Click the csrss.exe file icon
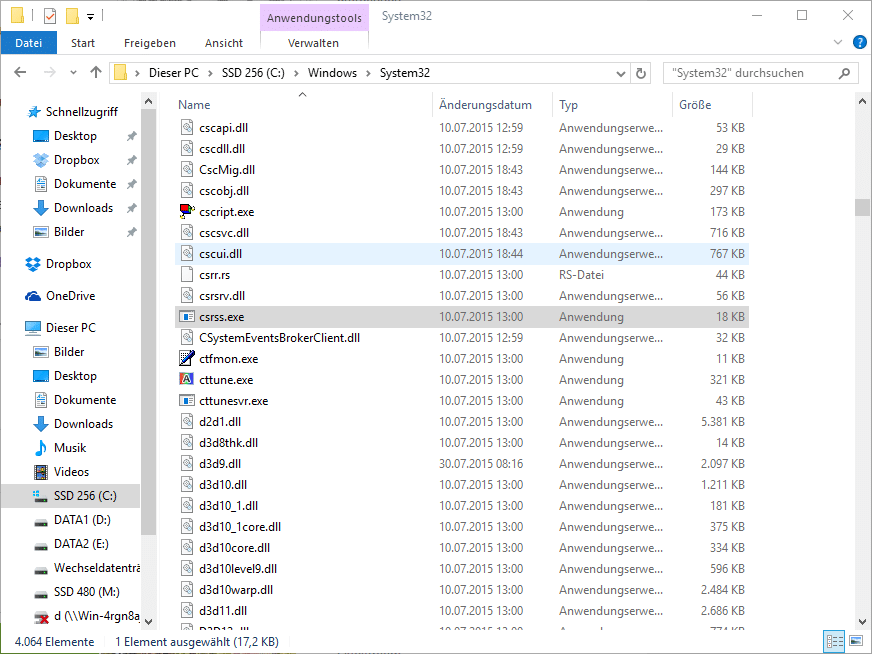Image resolution: width=872 pixels, height=654 pixels. click(187, 316)
